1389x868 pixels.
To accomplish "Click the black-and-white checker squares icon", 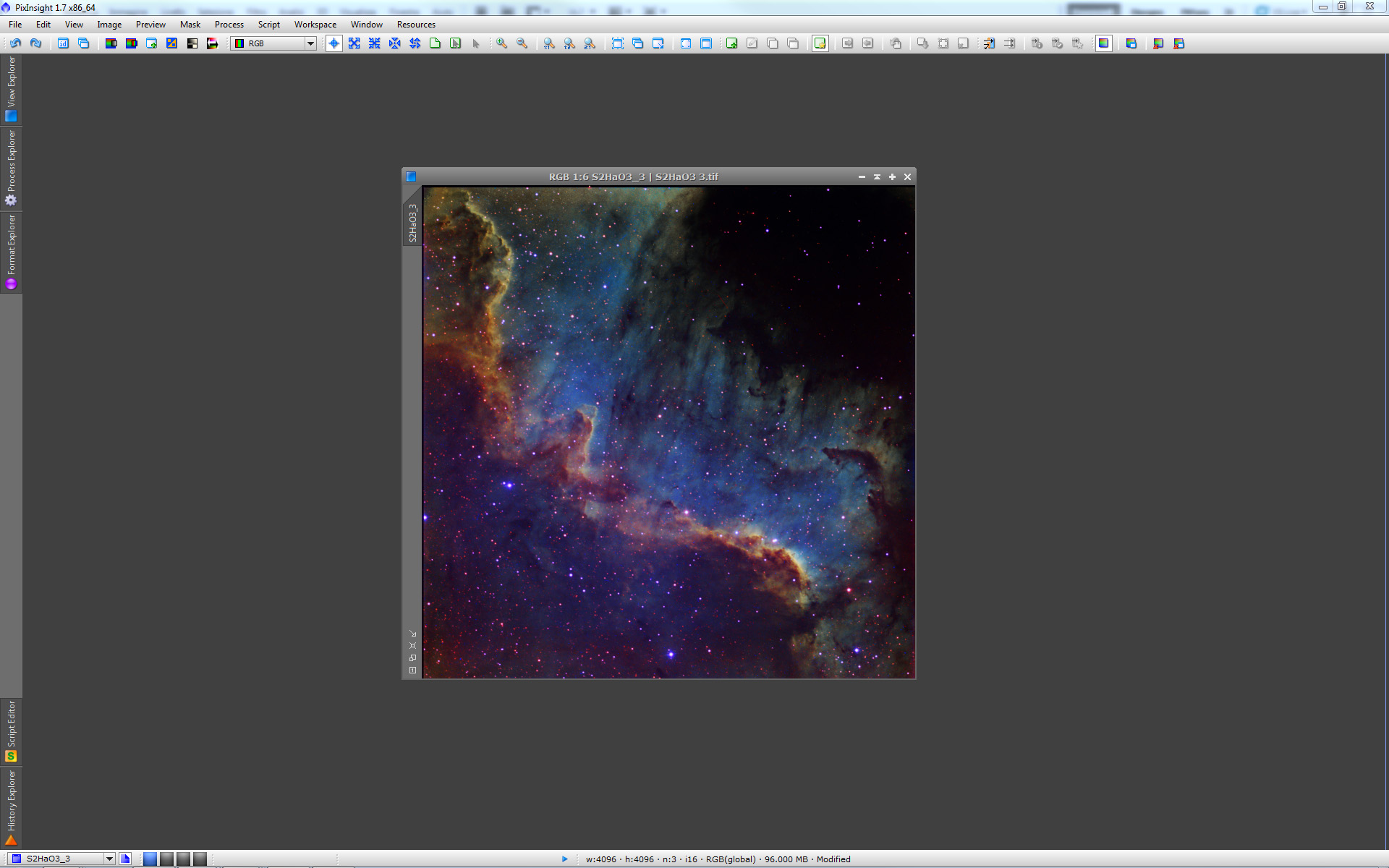I will [x=192, y=43].
